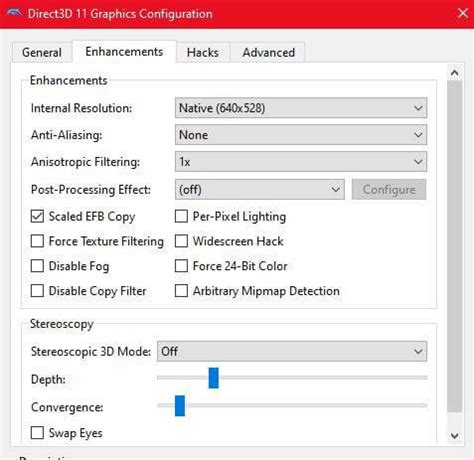Open the Anisotropic Filtering dropdown

(x=301, y=162)
